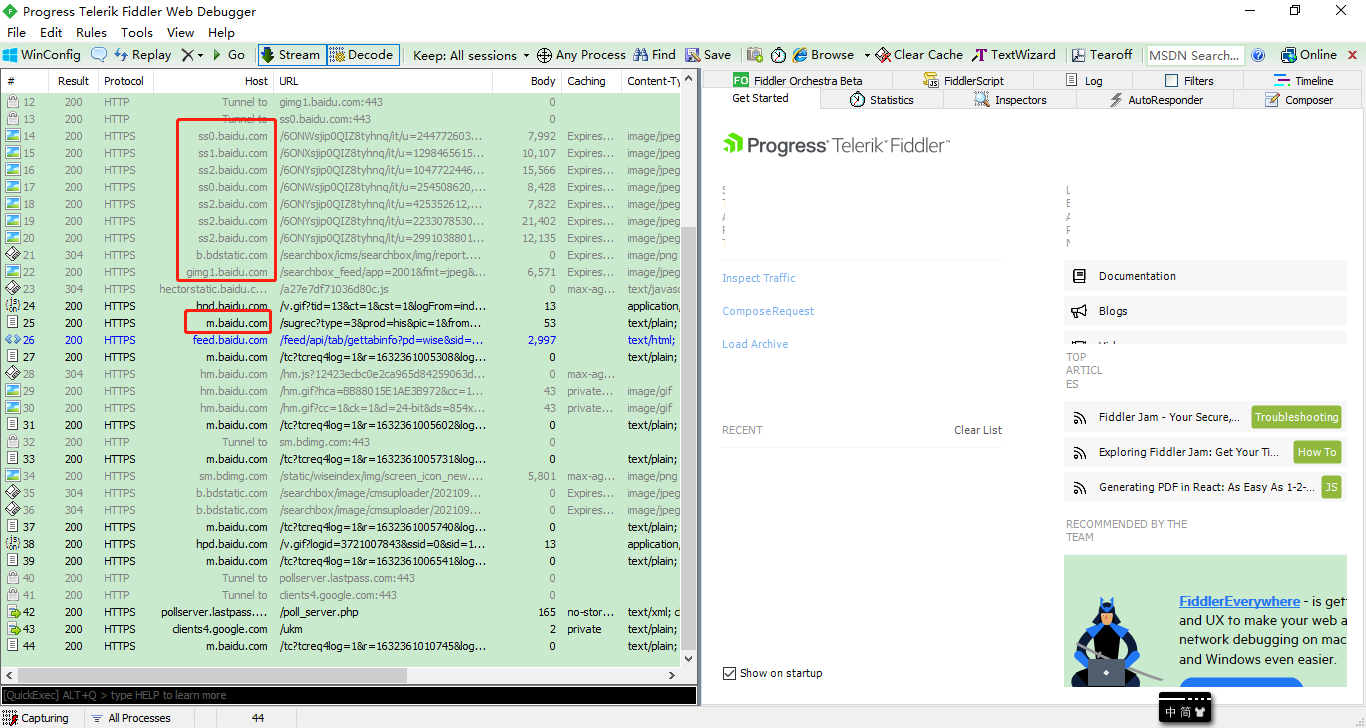Image resolution: width=1366 pixels, height=728 pixels.
Task: Click the timer stopwatch toolbar icon
Action: [778, 55]
